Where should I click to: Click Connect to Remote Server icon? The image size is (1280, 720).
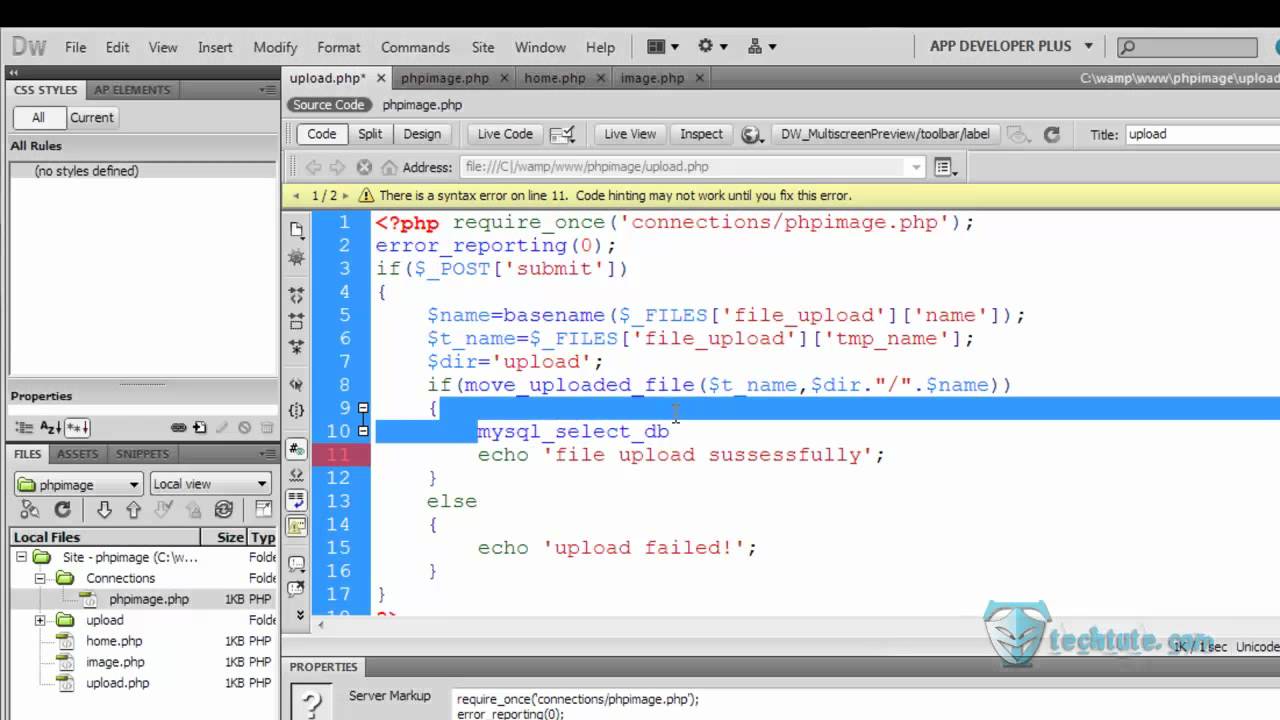[30, 510]
